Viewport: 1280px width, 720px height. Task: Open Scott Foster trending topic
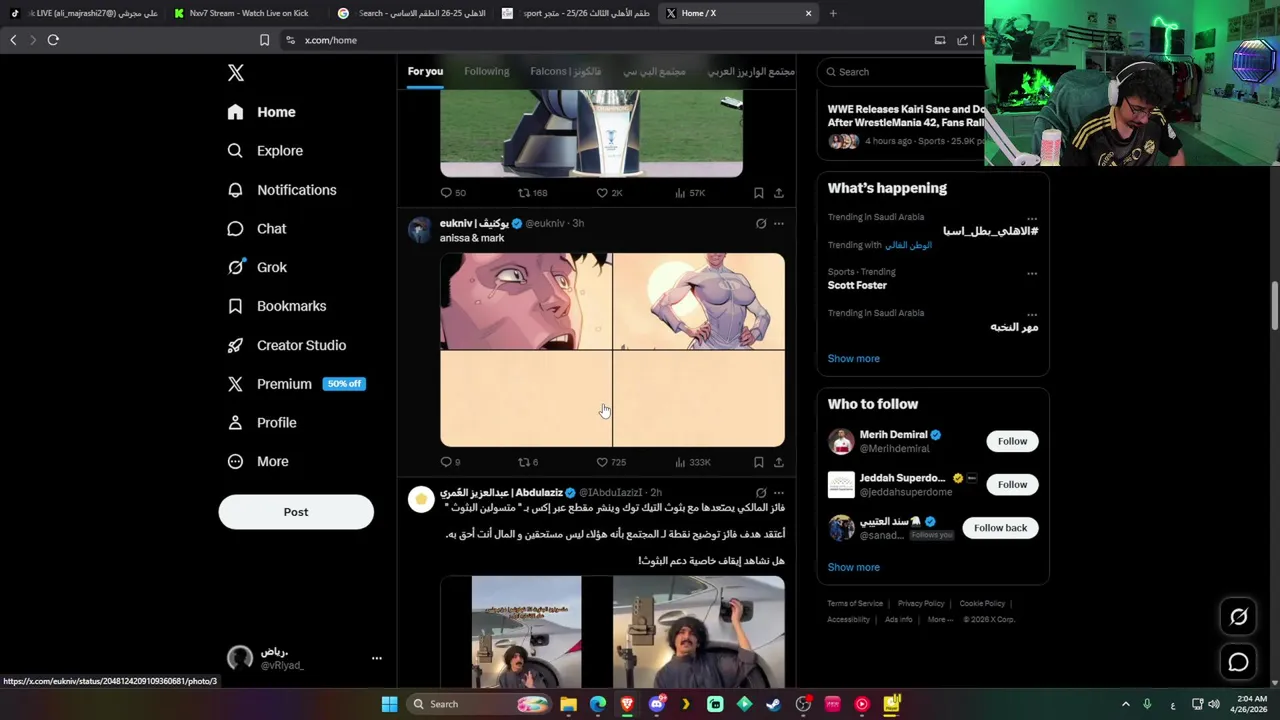pyautogui.click(x=857, y=285)
